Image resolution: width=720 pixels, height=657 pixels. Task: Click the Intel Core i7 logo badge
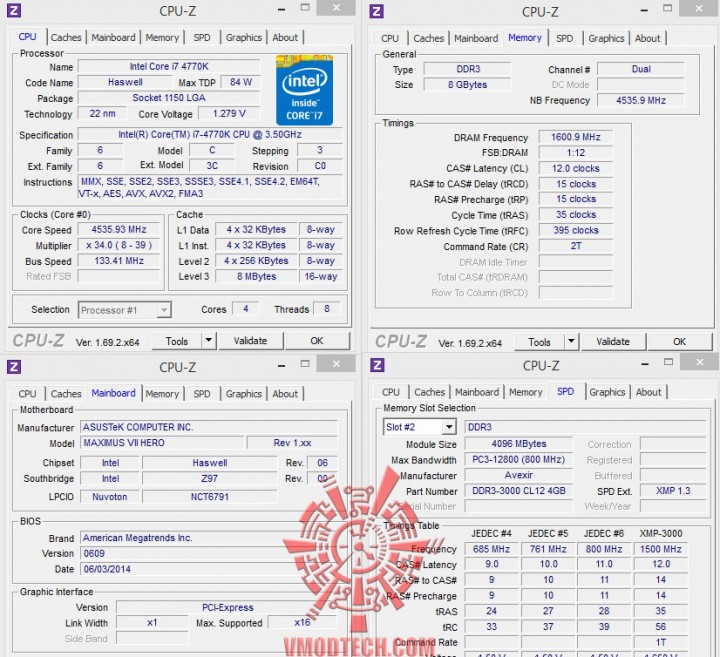coord(304,90)
